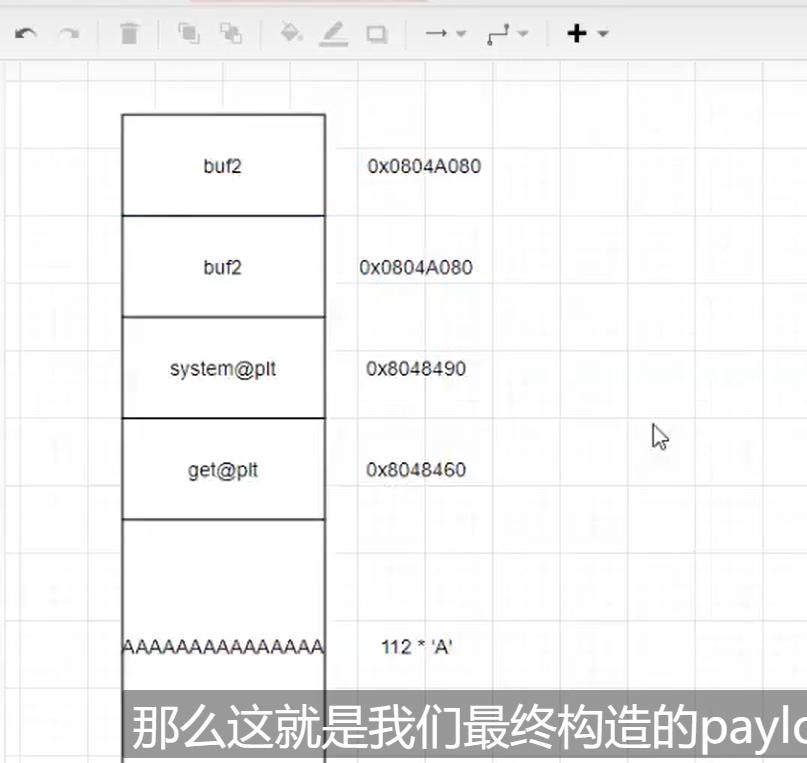807x763 pixels.
Task: Open the Fill Color bucket tool
Action: coord(291,34)
